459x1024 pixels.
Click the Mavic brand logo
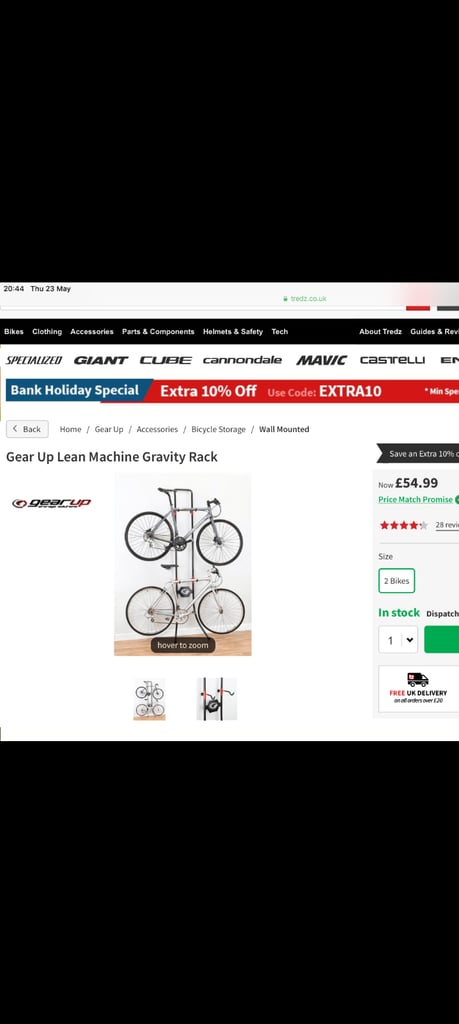point(321,360)
